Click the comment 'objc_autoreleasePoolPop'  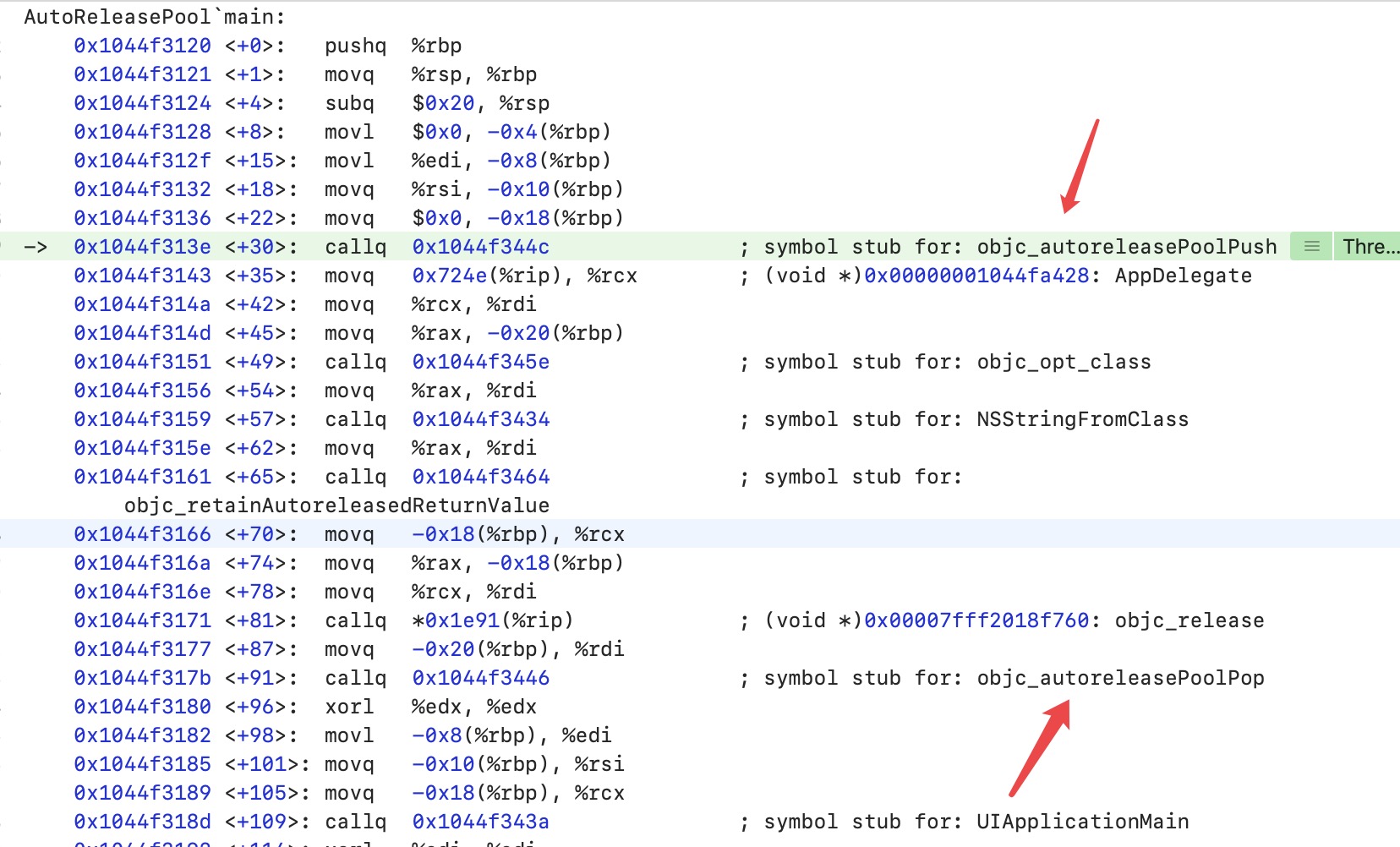coord(1121,678)
